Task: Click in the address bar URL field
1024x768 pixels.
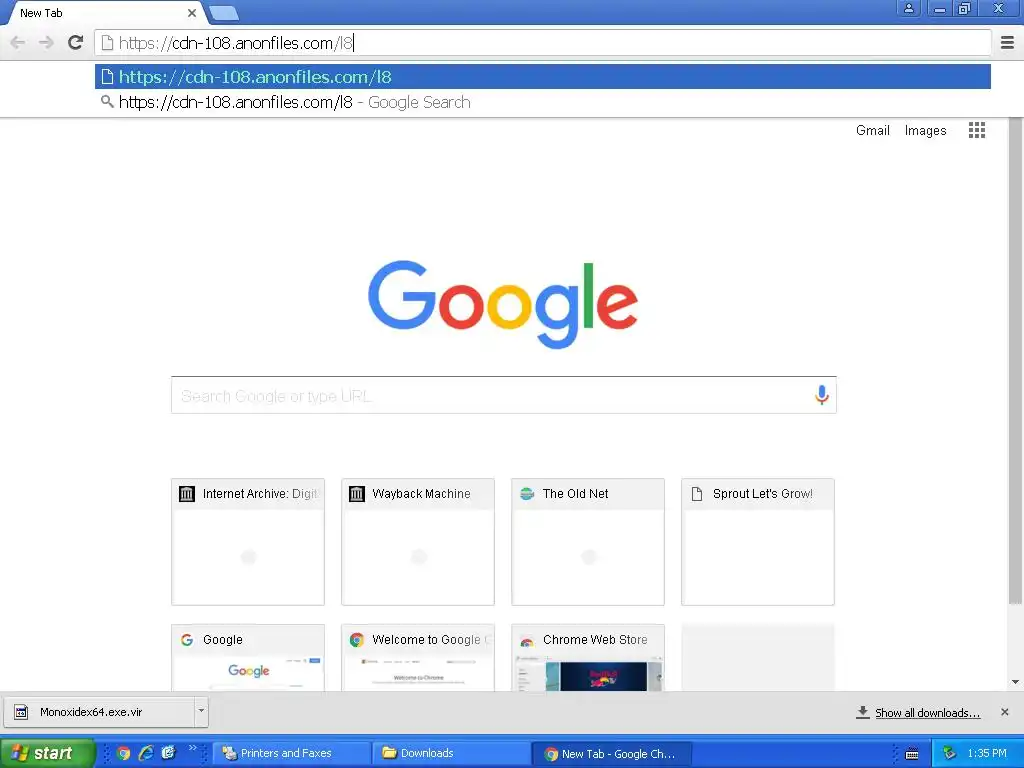Action: click(543, 43)
